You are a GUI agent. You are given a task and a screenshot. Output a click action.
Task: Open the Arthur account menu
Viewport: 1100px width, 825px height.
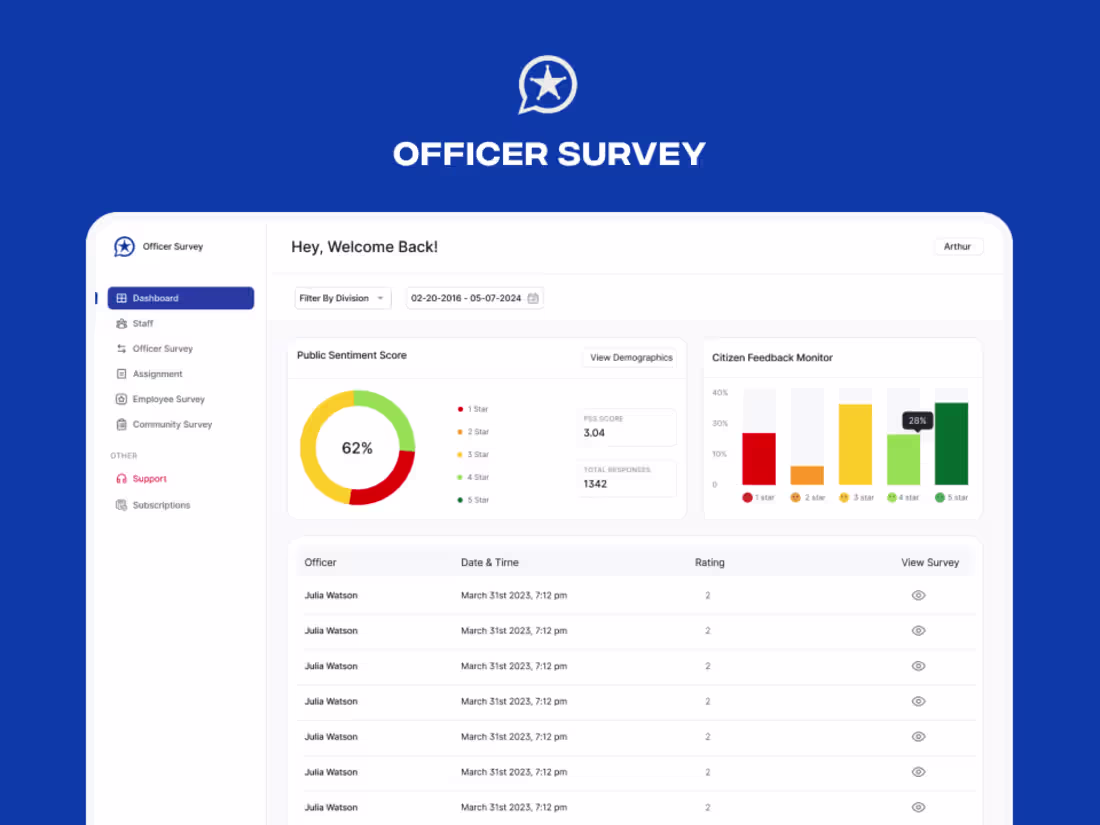(958, 246)
